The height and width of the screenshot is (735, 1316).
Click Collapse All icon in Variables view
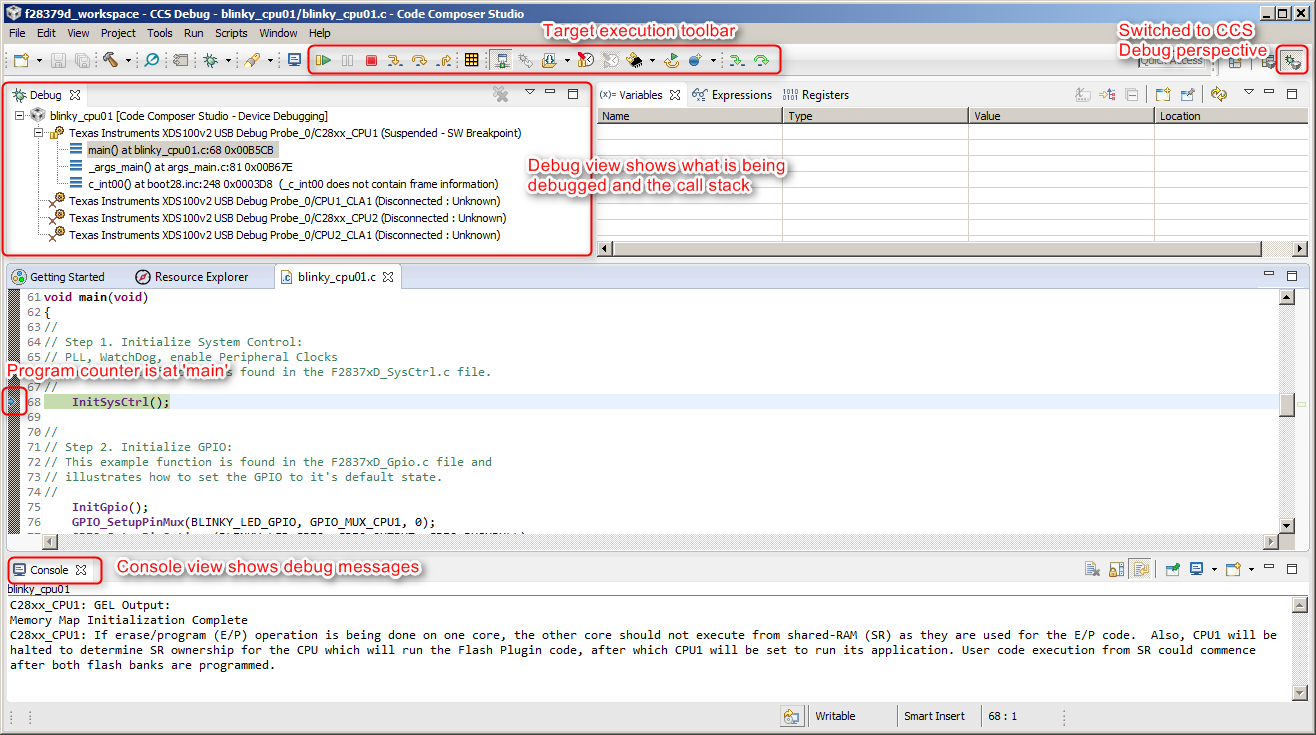click(1132, 95)
